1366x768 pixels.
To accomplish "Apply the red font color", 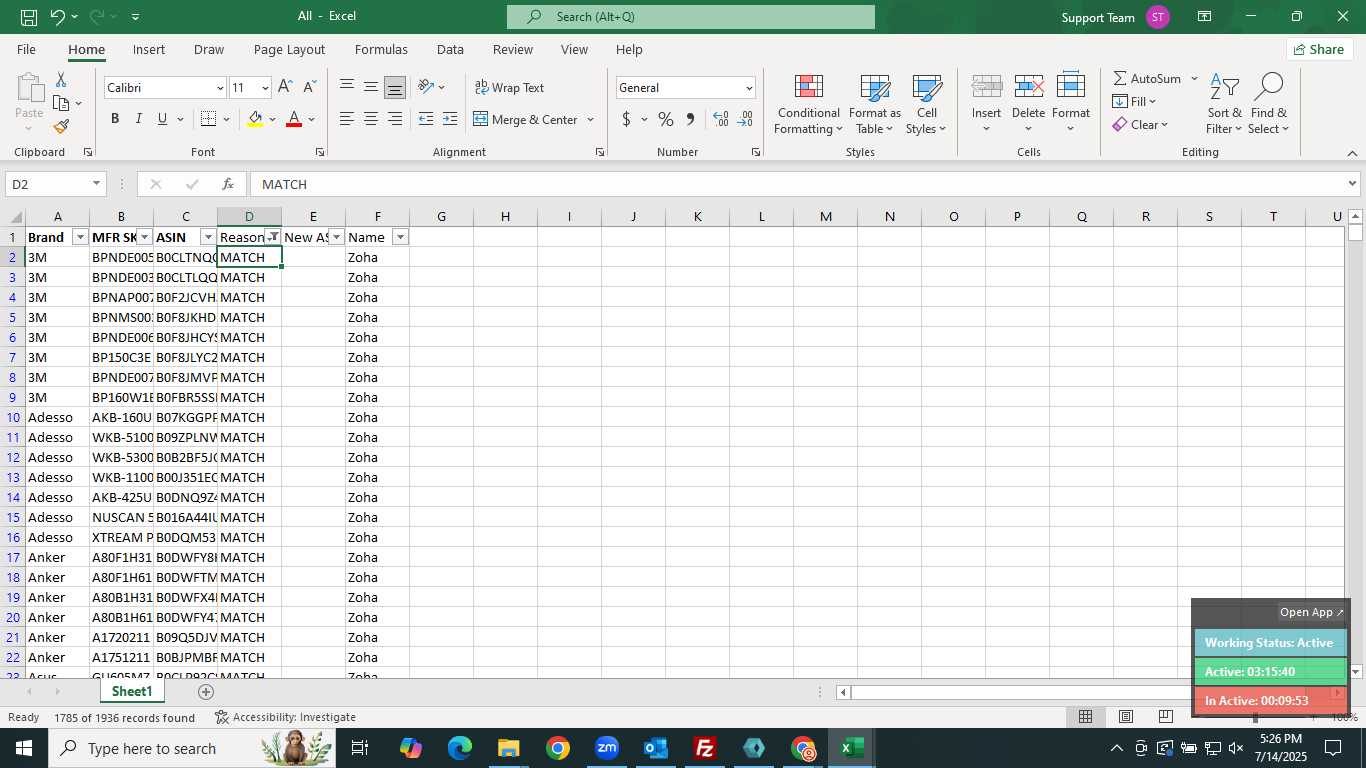I will (x=294, y=119).
